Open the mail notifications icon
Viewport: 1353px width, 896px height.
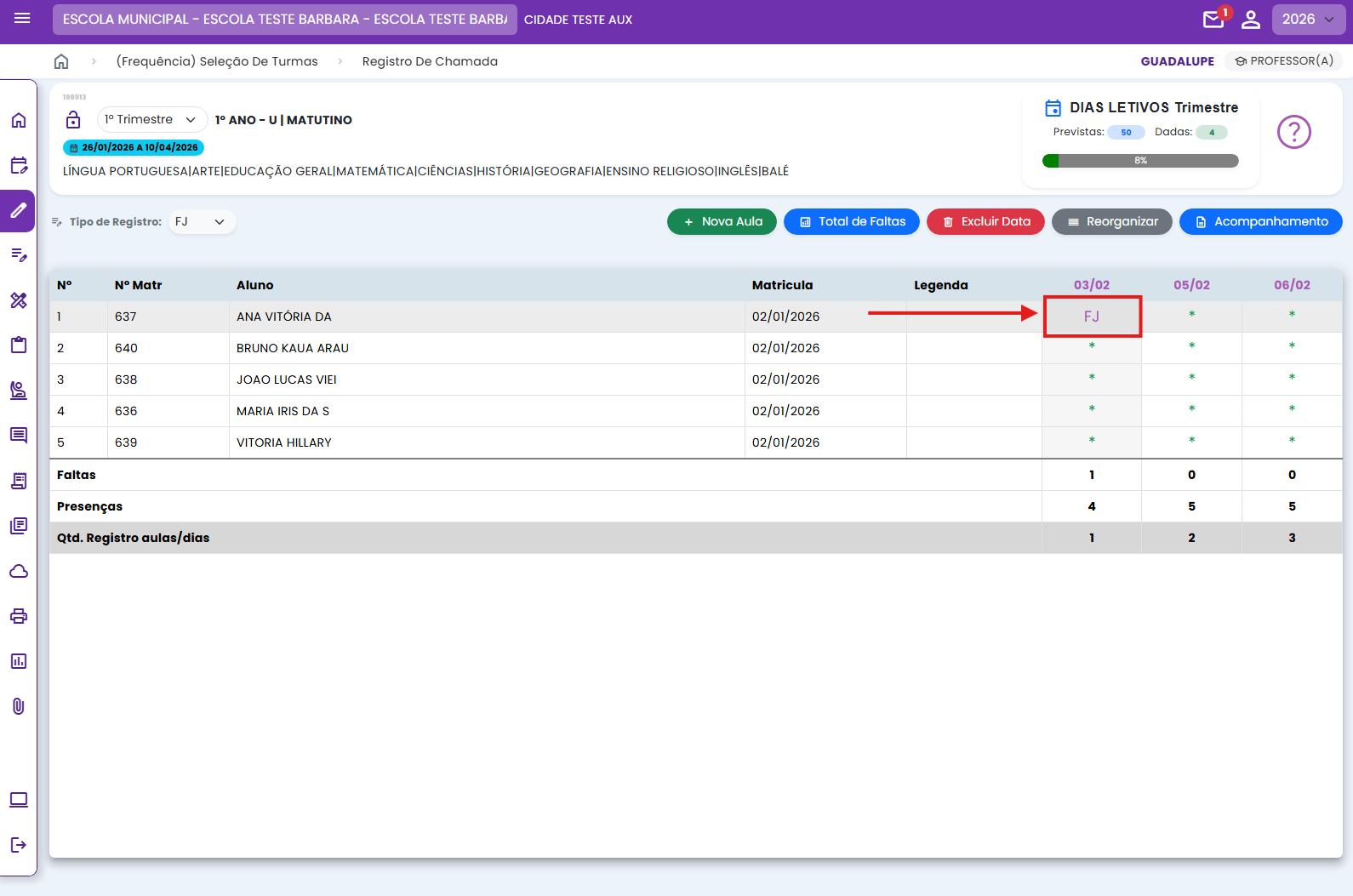click(x=1213, y=20)
